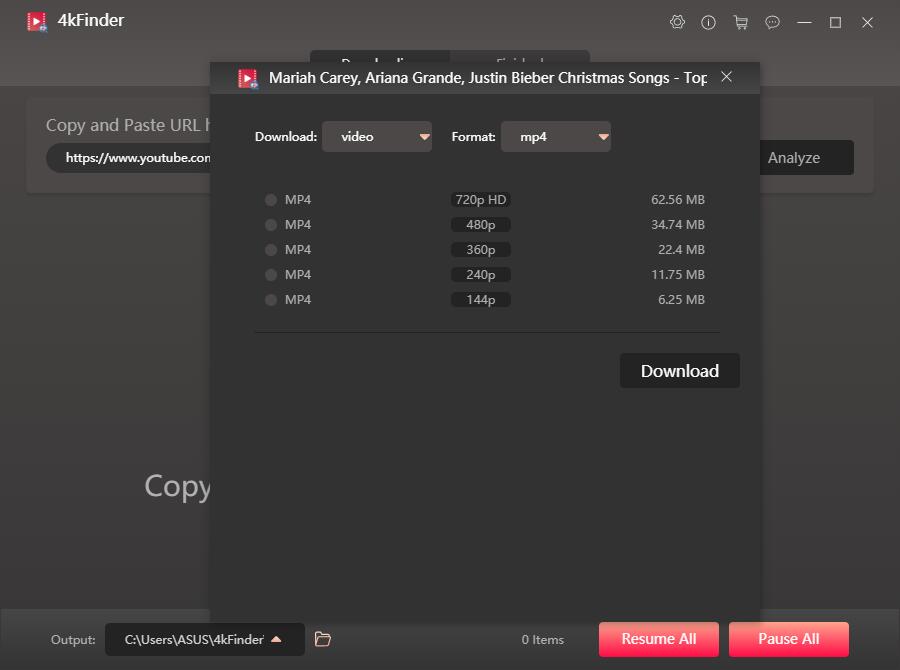Open the Download type dropdown showing video
The image size is (900, 670).
[x=377, y=137]
